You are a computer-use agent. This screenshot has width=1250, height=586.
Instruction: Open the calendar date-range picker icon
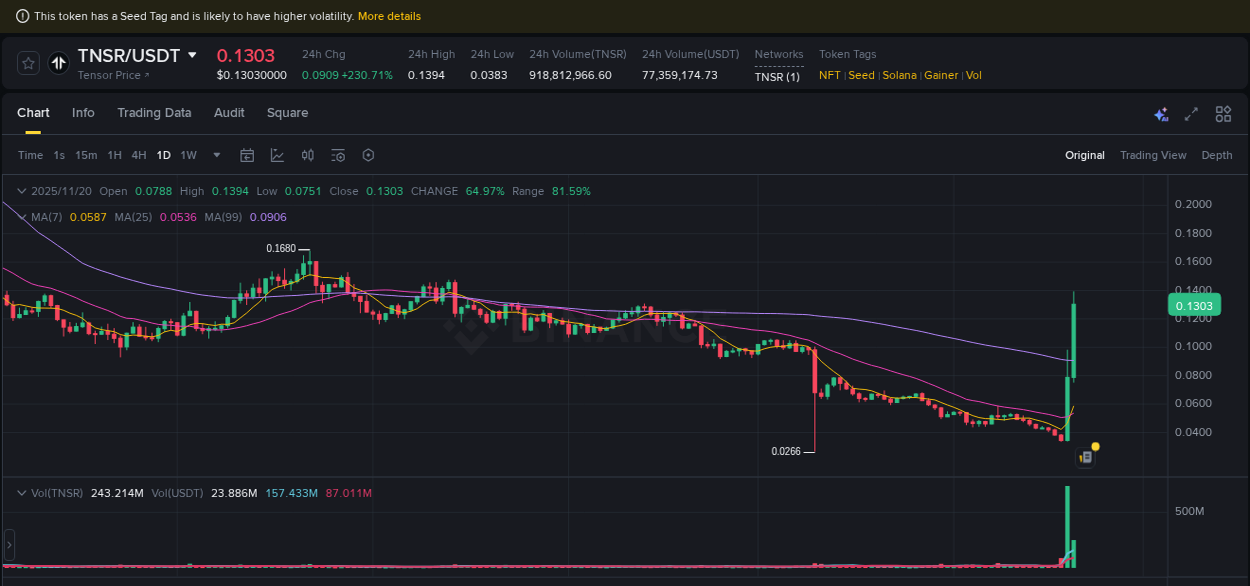click(x=247, y=155)
